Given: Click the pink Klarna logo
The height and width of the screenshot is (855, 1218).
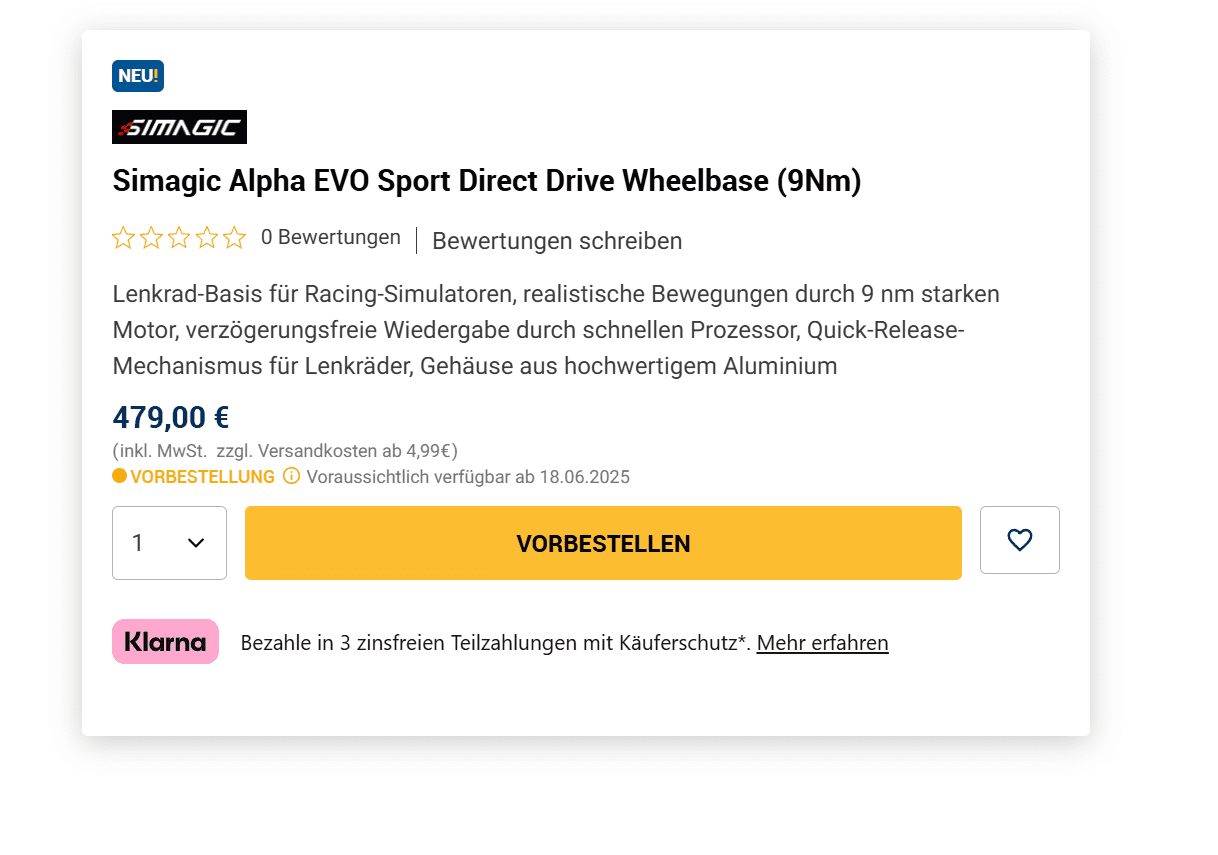Looking at the screenshot, I should [x=165, y=642].
